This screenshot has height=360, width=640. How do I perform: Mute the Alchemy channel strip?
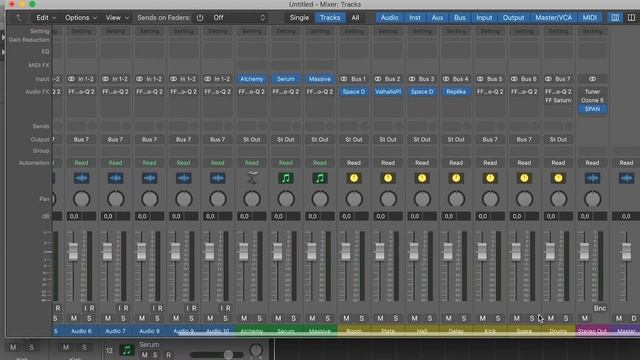244,318
